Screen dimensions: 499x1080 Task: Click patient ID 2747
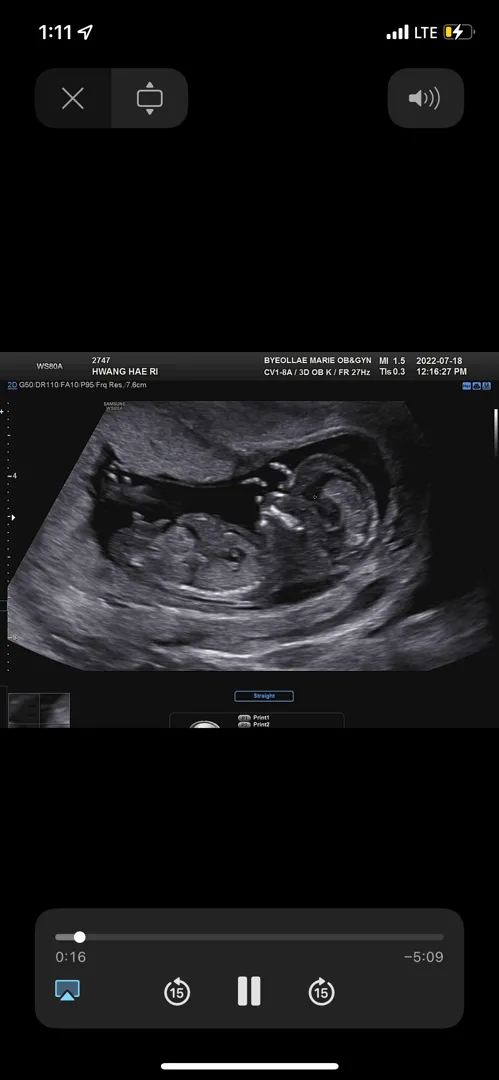(x=101, y=360)
